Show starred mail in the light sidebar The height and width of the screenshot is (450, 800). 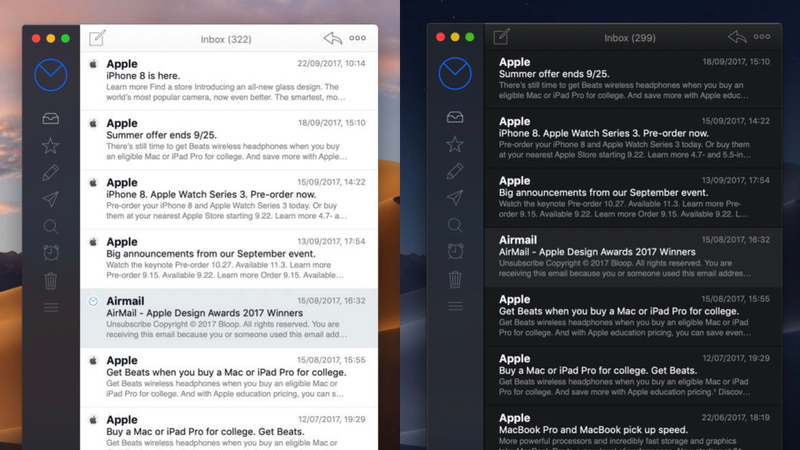pos(51,146)
